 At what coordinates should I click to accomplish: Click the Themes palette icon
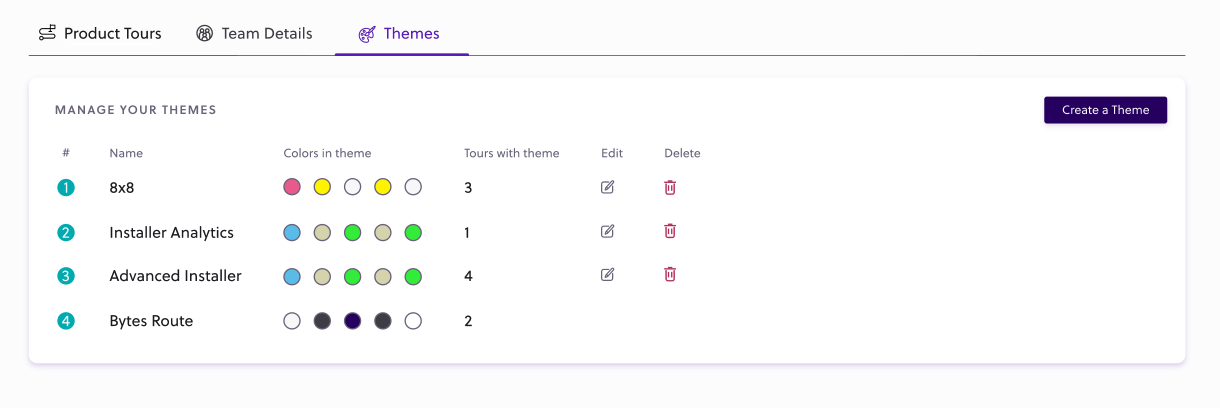tap(367, 34)
